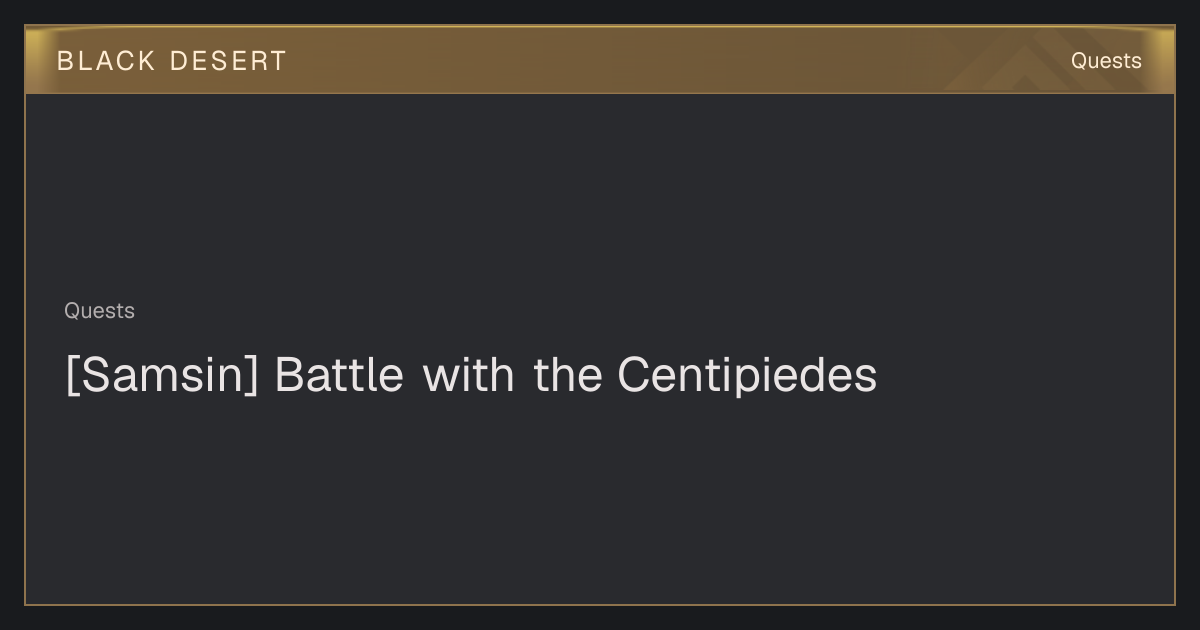
Task: Click the letter Q of header Quests
Action: [1079, 61]
